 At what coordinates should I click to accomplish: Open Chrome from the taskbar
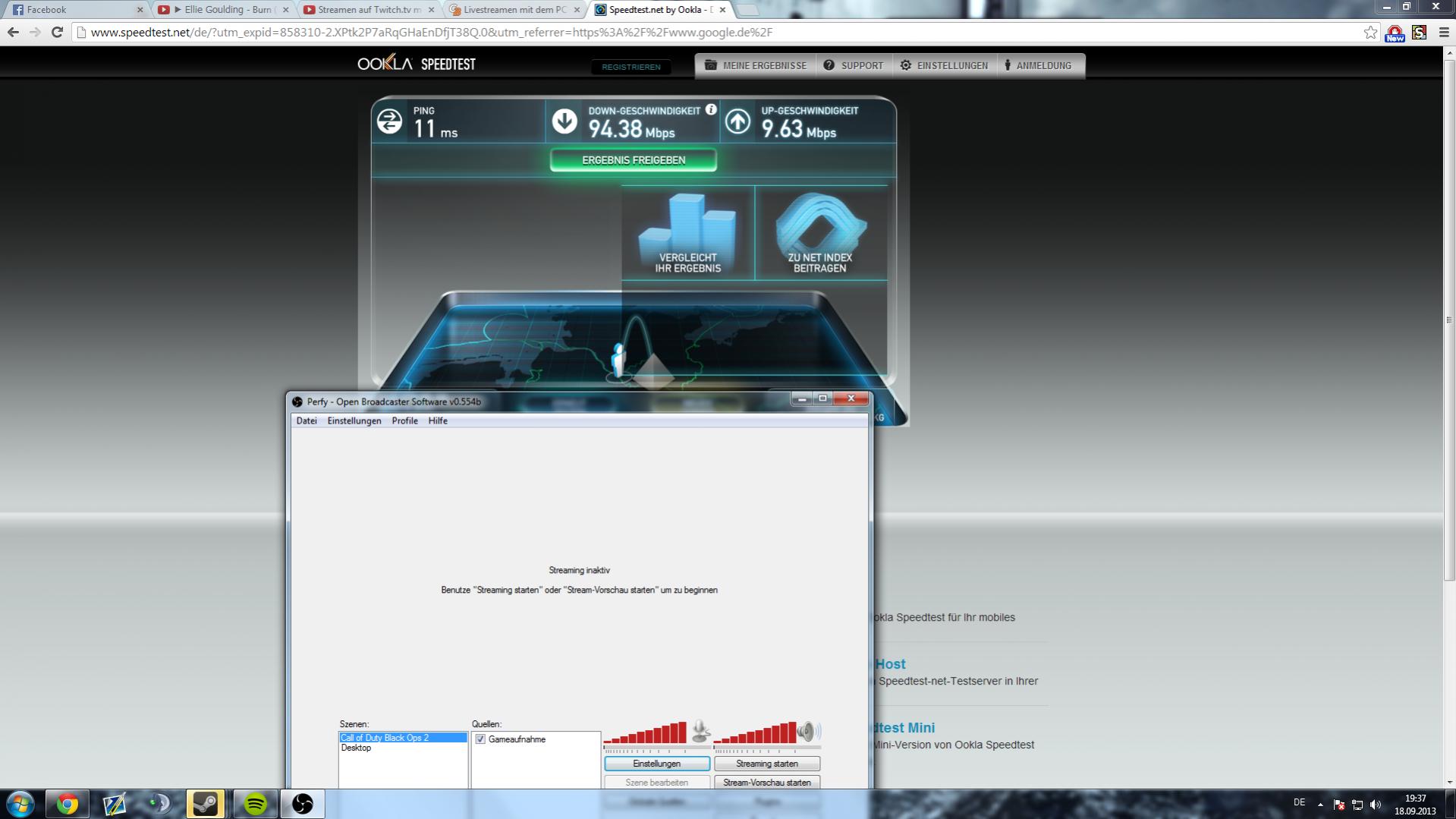point(68,804)
